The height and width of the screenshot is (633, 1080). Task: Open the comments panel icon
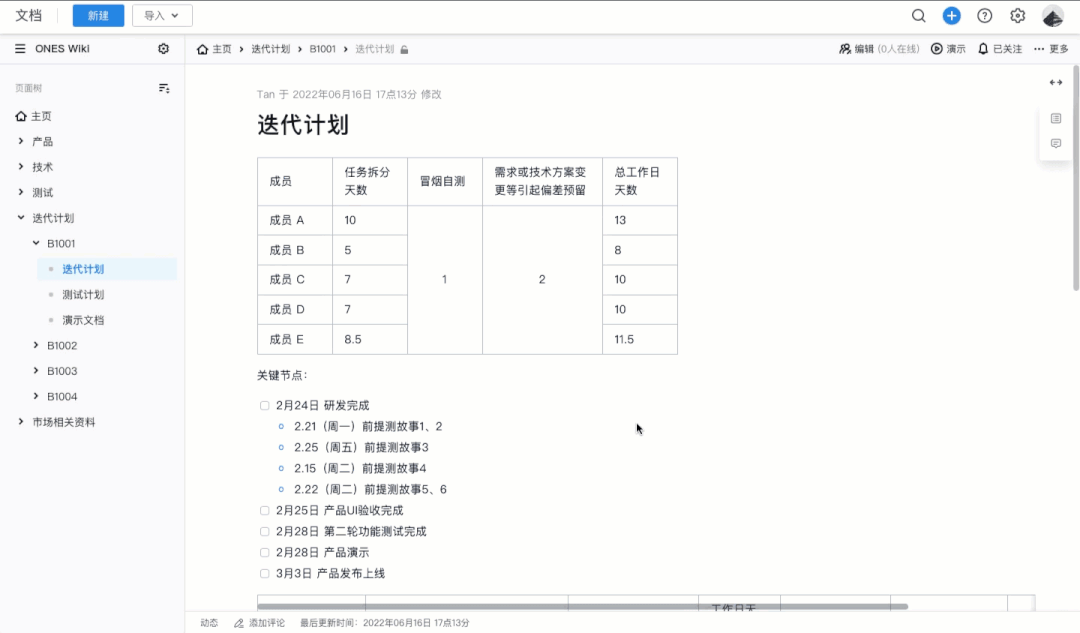coord(1056,143)
